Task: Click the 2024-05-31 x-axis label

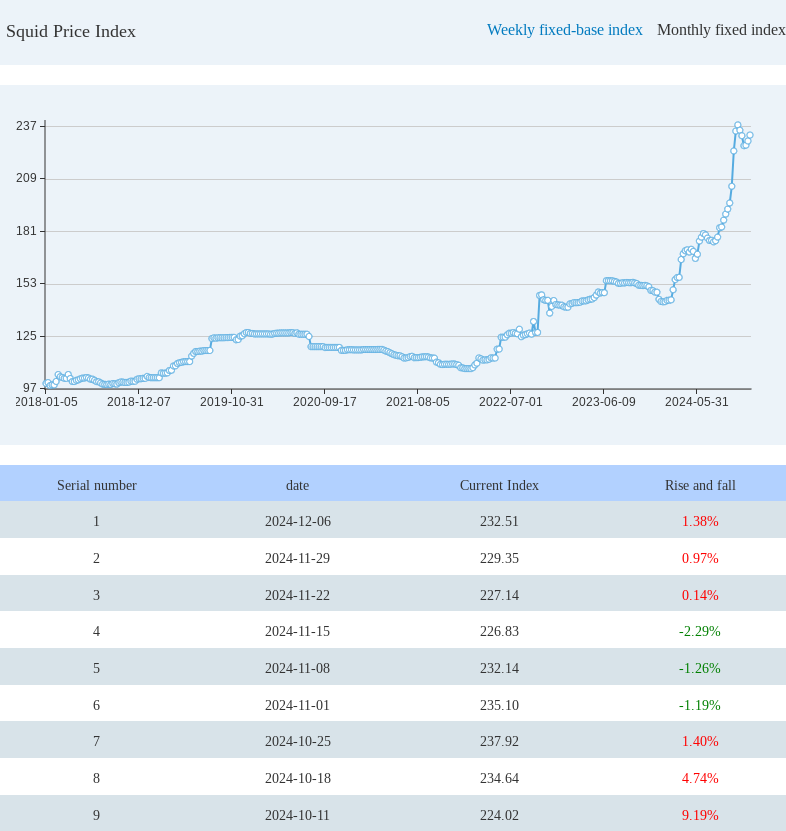Action: tap(697, 402)
